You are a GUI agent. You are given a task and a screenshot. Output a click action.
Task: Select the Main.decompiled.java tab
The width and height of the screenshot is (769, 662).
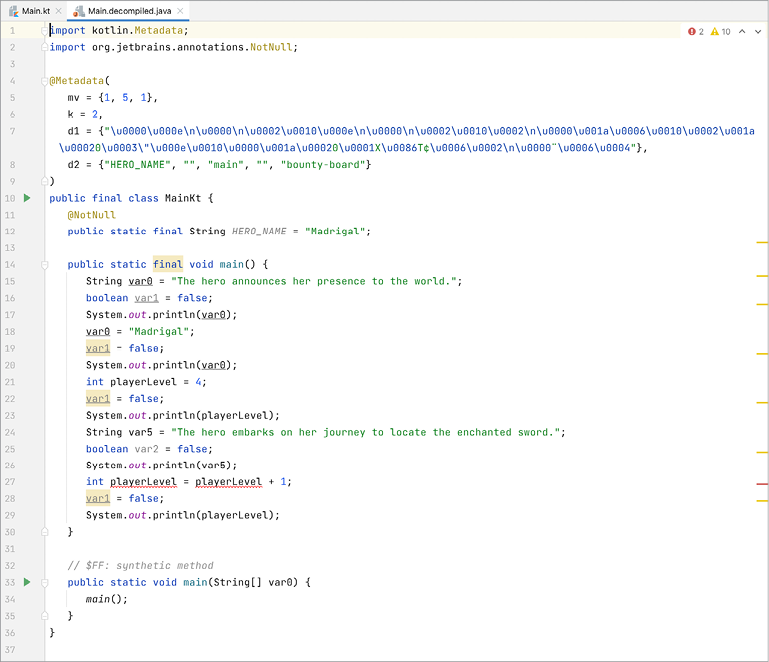coord(125,10)
